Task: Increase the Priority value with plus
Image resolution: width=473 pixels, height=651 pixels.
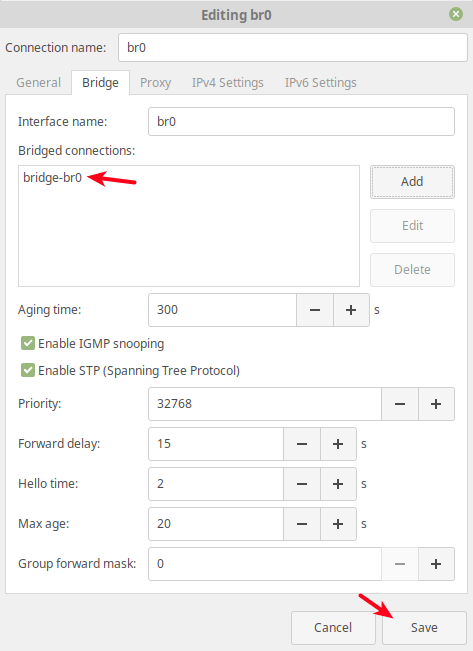Action: point(436,404)
